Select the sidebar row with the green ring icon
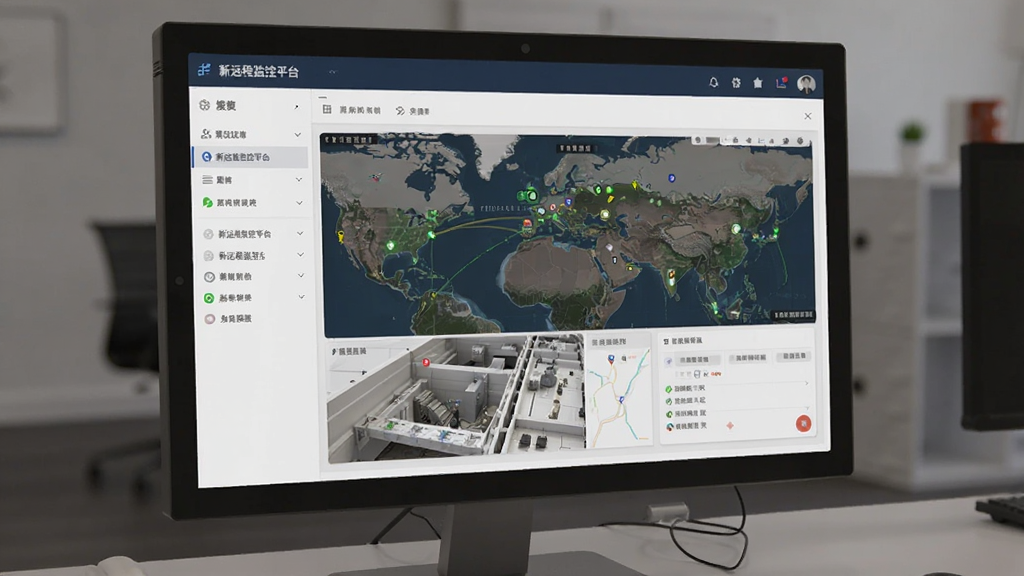The width and height of the screenshot is (1024, 576). 253,298
